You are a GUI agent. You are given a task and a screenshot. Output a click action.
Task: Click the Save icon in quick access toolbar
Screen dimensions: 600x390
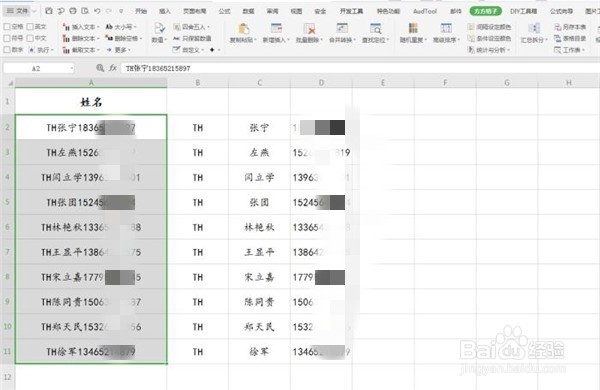49,11
